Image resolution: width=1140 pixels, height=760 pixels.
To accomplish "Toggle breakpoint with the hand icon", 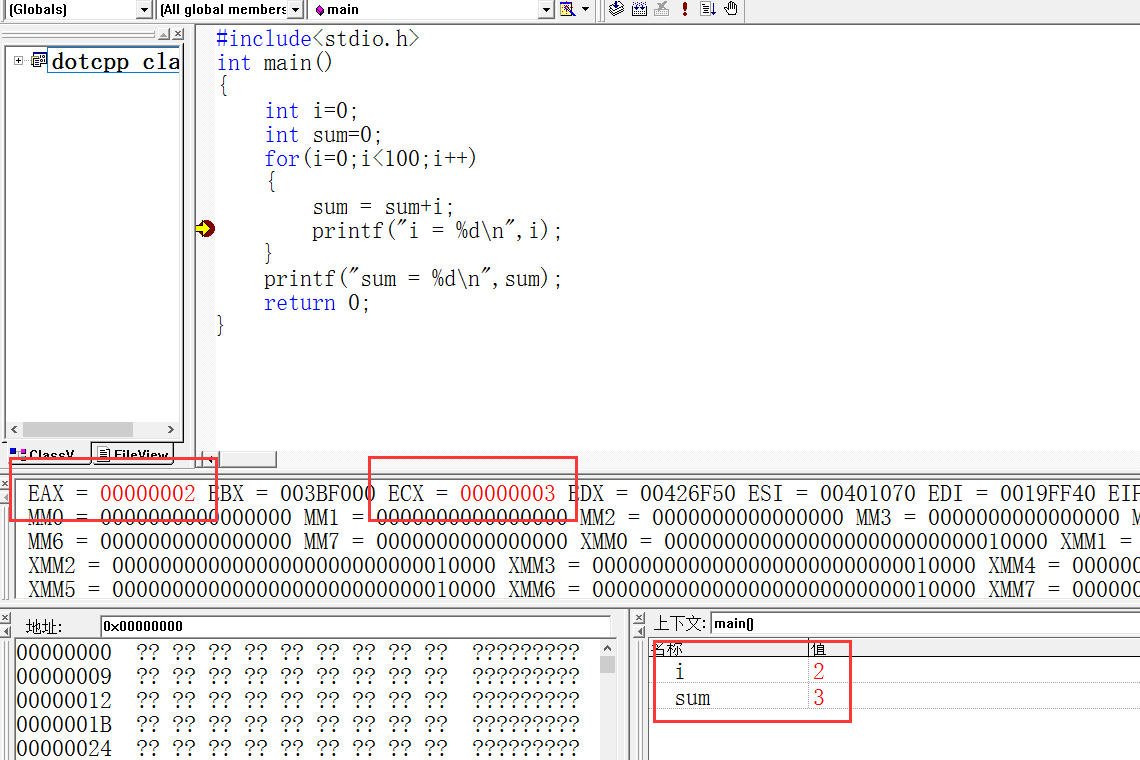I will coord(731,9).
